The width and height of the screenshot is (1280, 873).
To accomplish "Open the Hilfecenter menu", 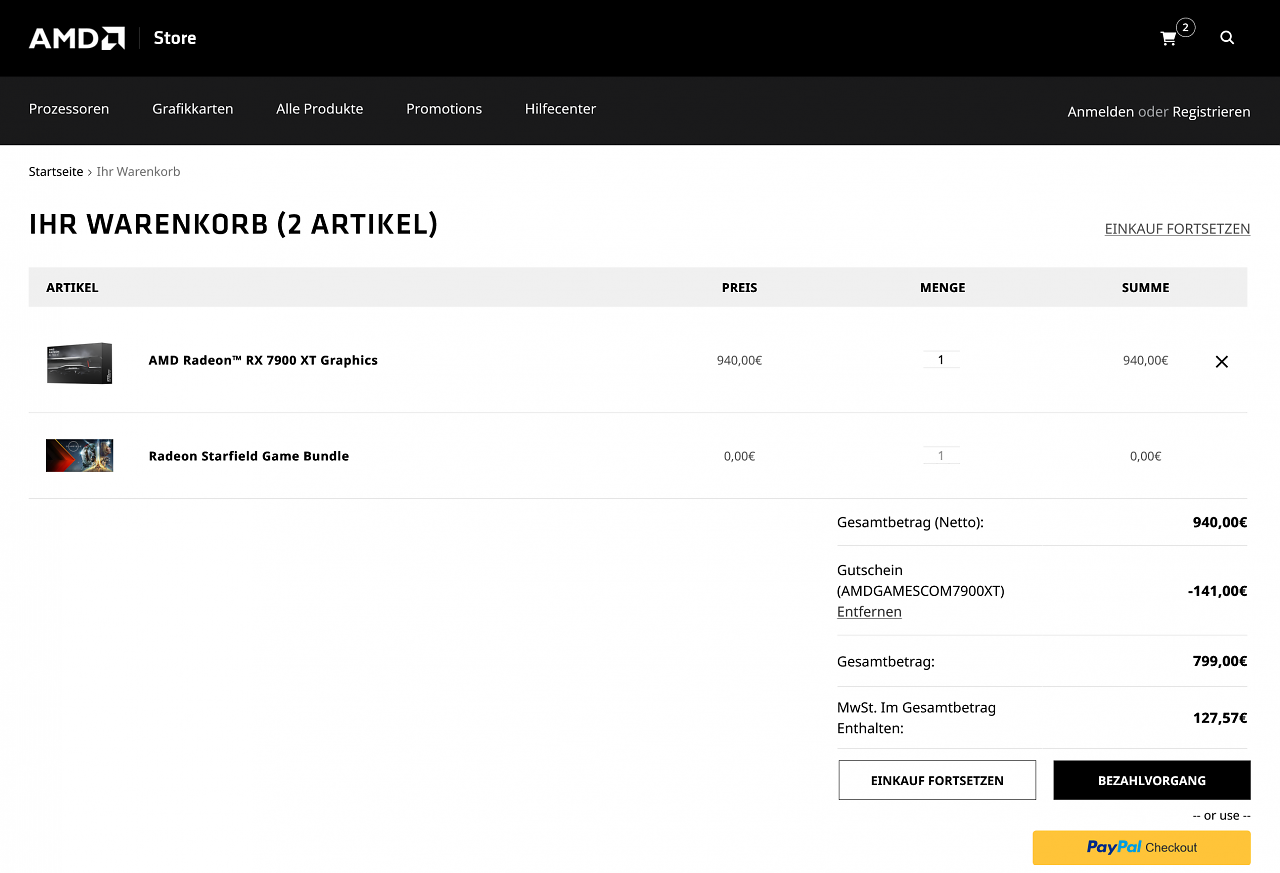I will coord(560,109).
